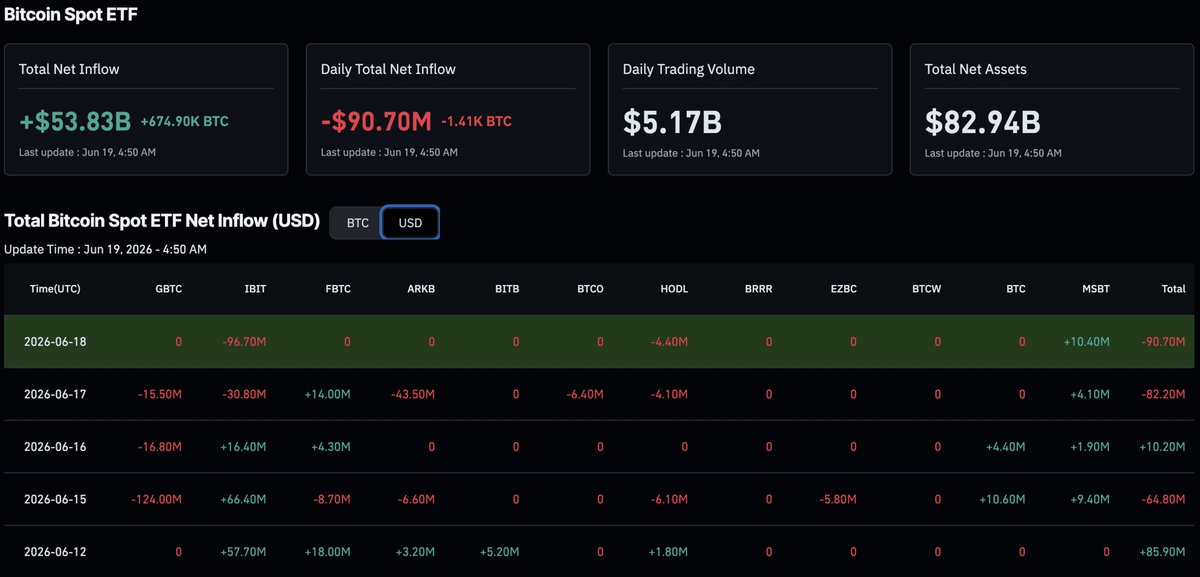Click the HODL column header
This screenshot has height=577, width=1200.
[674, 289]
